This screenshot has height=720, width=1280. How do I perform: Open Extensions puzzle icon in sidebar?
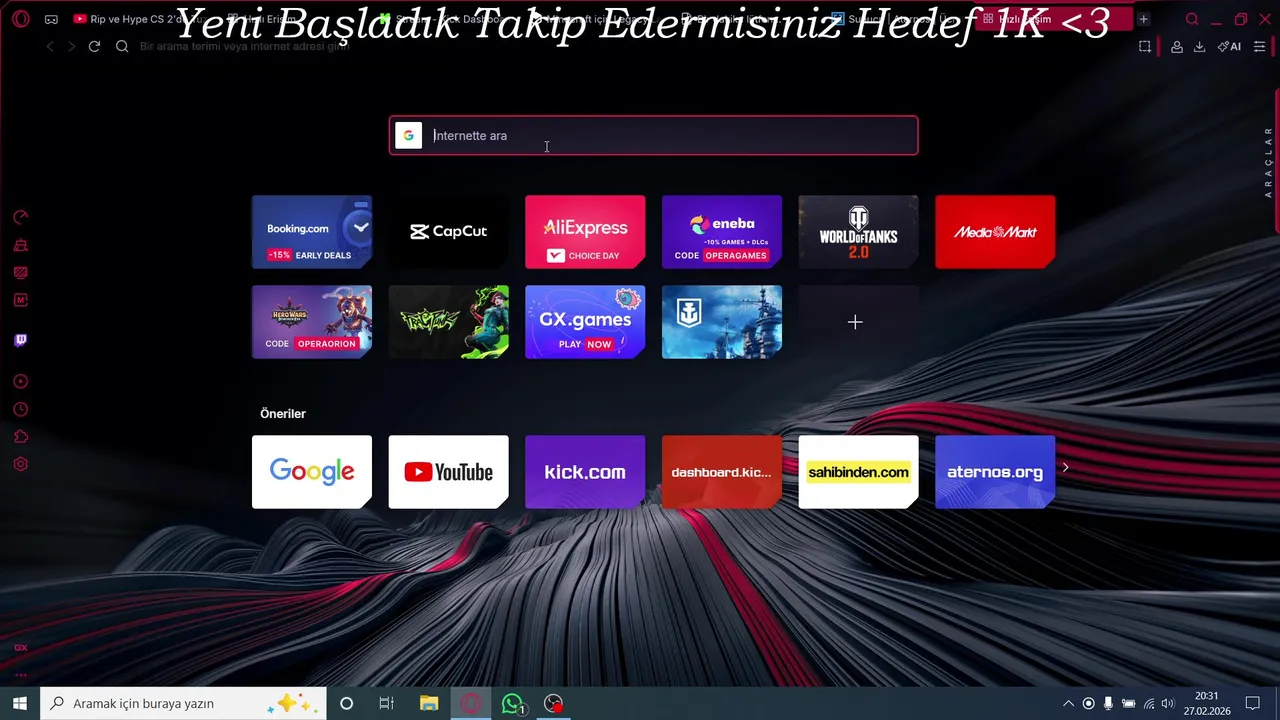click(x=20, y=437)
